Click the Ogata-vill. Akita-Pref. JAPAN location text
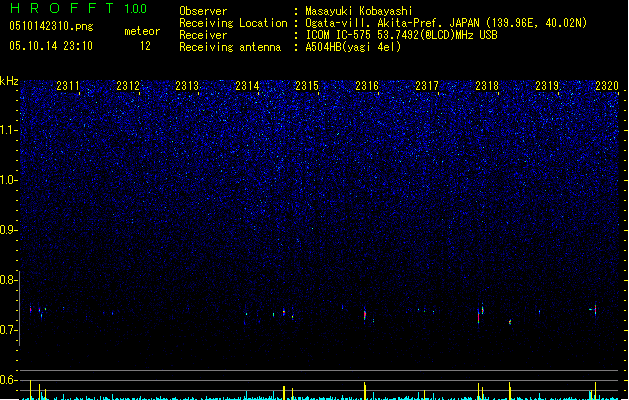The width and height of the screenshot is (629, 400). coord(446,23)
